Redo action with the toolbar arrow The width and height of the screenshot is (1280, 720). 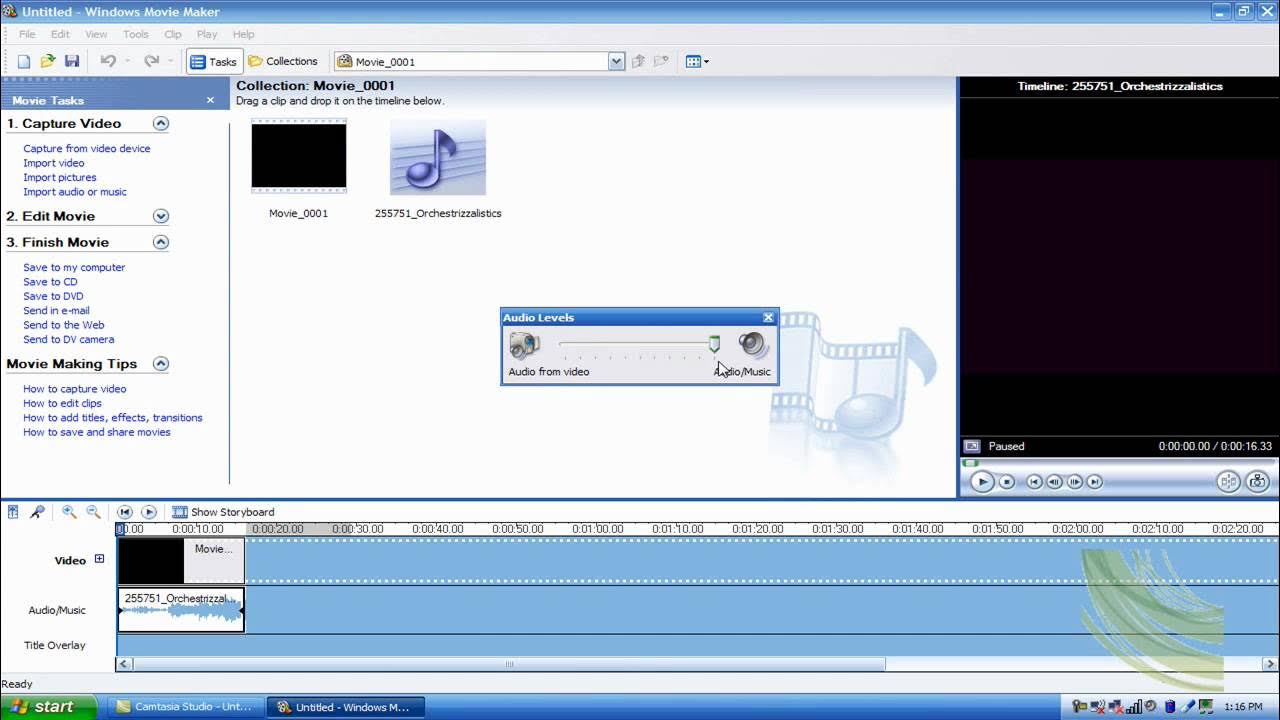tap(151, 61)
